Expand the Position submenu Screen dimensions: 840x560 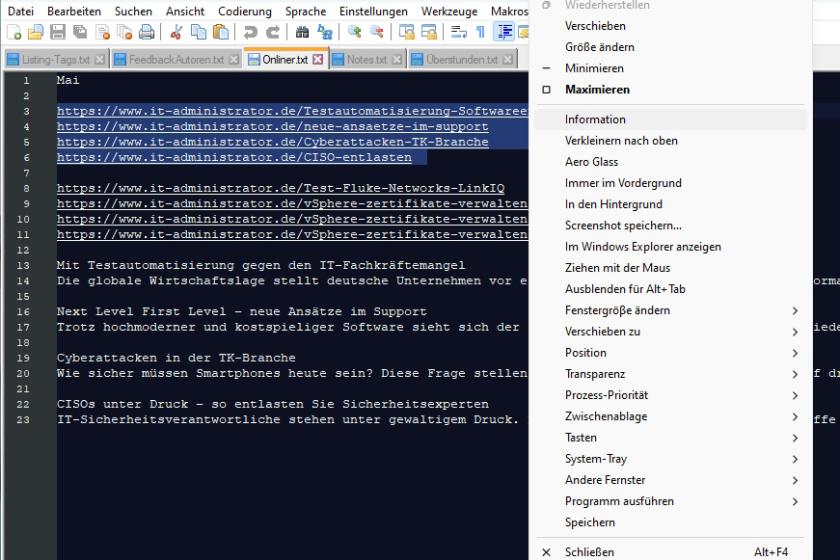click(x=670, y=353)
